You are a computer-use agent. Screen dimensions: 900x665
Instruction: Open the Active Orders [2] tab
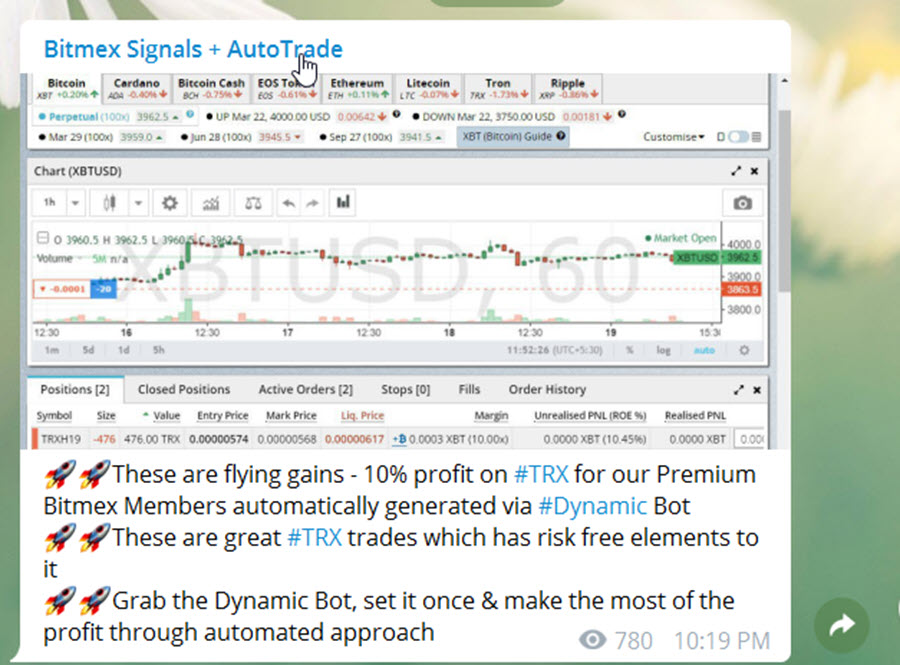pos(305,390)
